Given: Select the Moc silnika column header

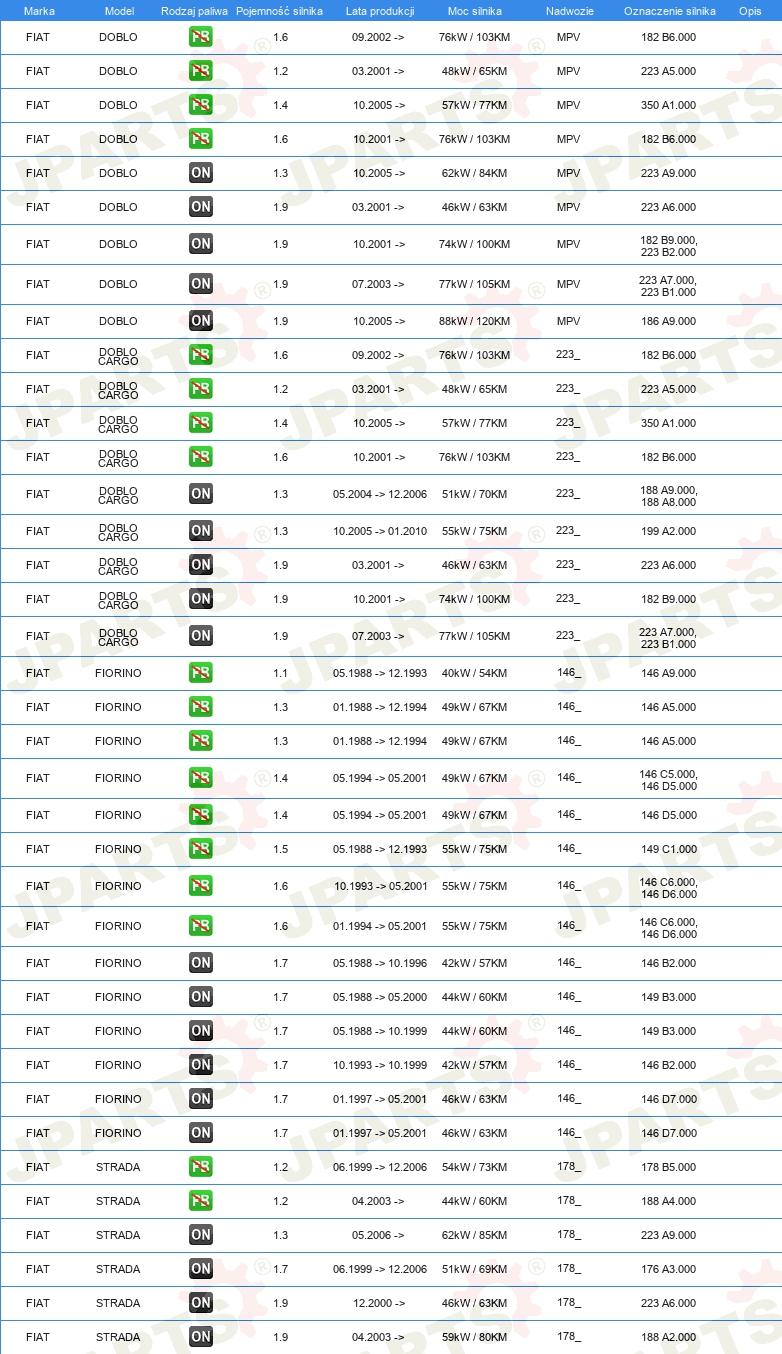Looking at the screenshot, I should pos(475,11).
